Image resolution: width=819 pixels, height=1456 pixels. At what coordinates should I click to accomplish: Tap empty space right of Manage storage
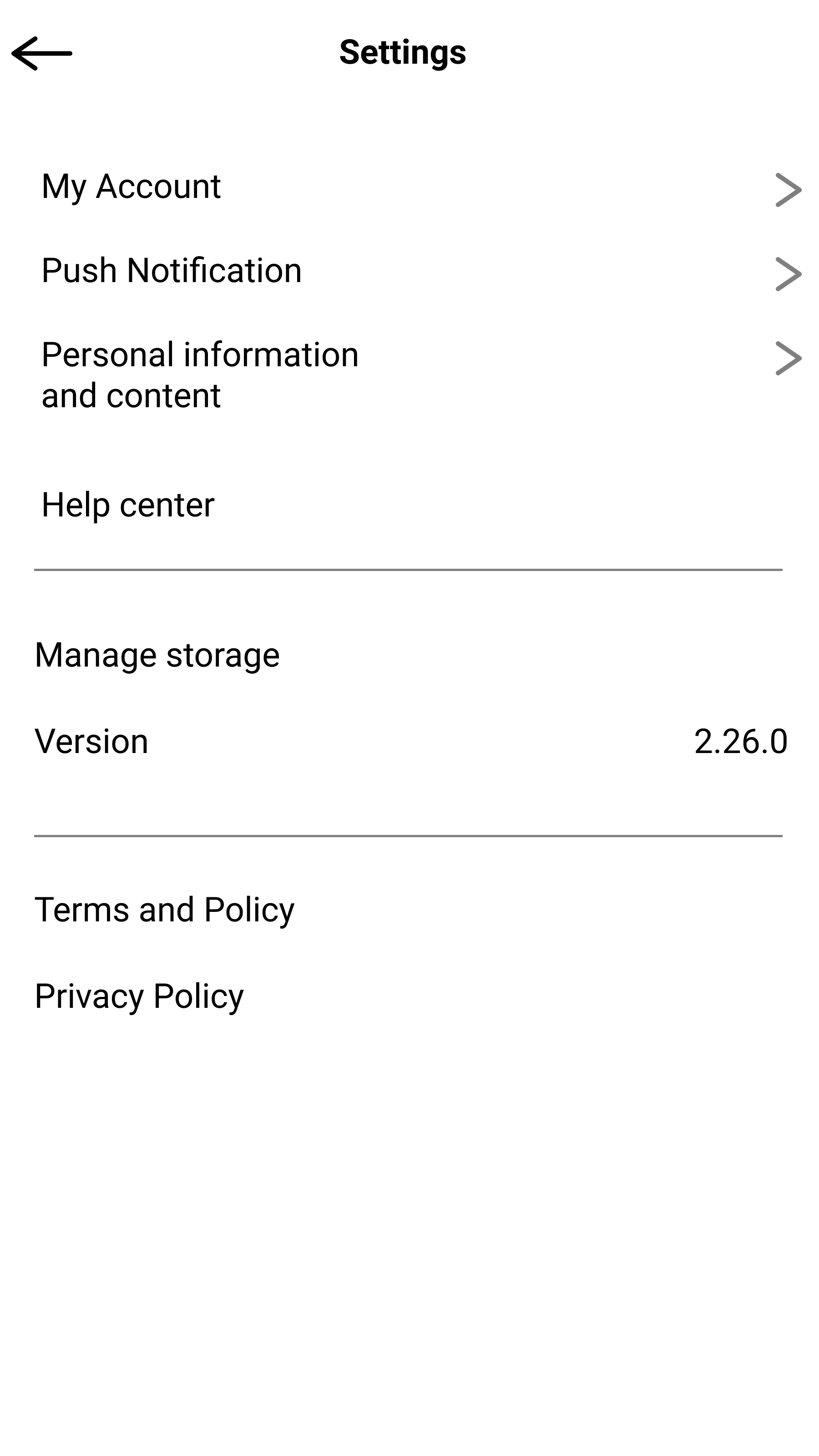537,655
